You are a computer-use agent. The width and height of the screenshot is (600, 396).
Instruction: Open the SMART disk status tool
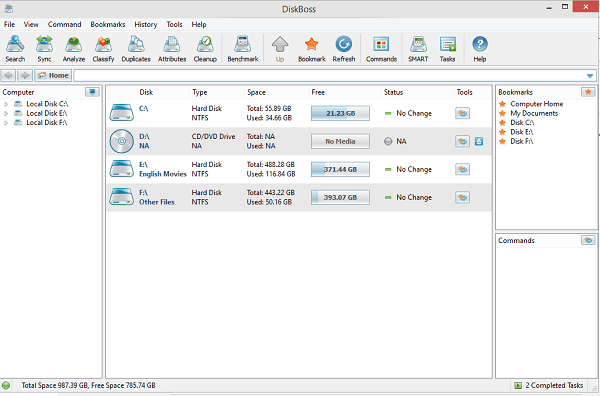coord(418,49)
